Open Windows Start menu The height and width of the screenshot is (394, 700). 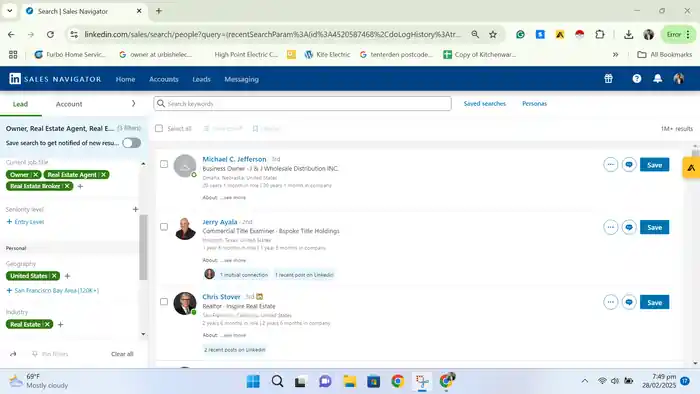click(253, 381)
